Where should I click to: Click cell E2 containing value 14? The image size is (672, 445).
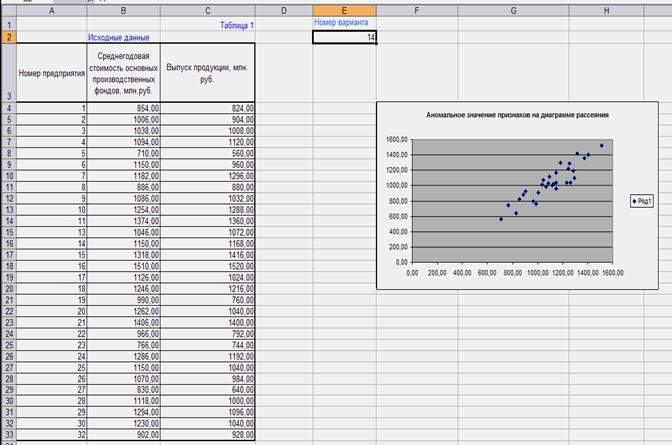tap(344, 37)
